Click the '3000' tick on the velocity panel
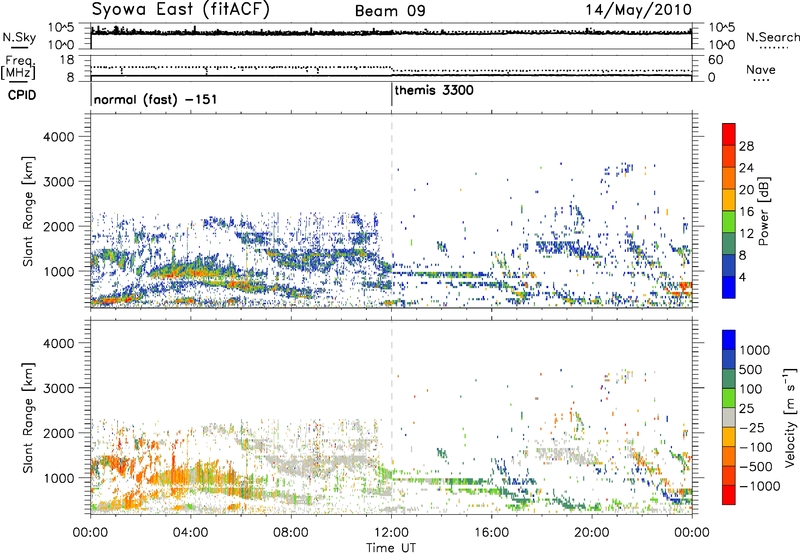The height and width of the screenshot is (554, 800). click(59, 388)
